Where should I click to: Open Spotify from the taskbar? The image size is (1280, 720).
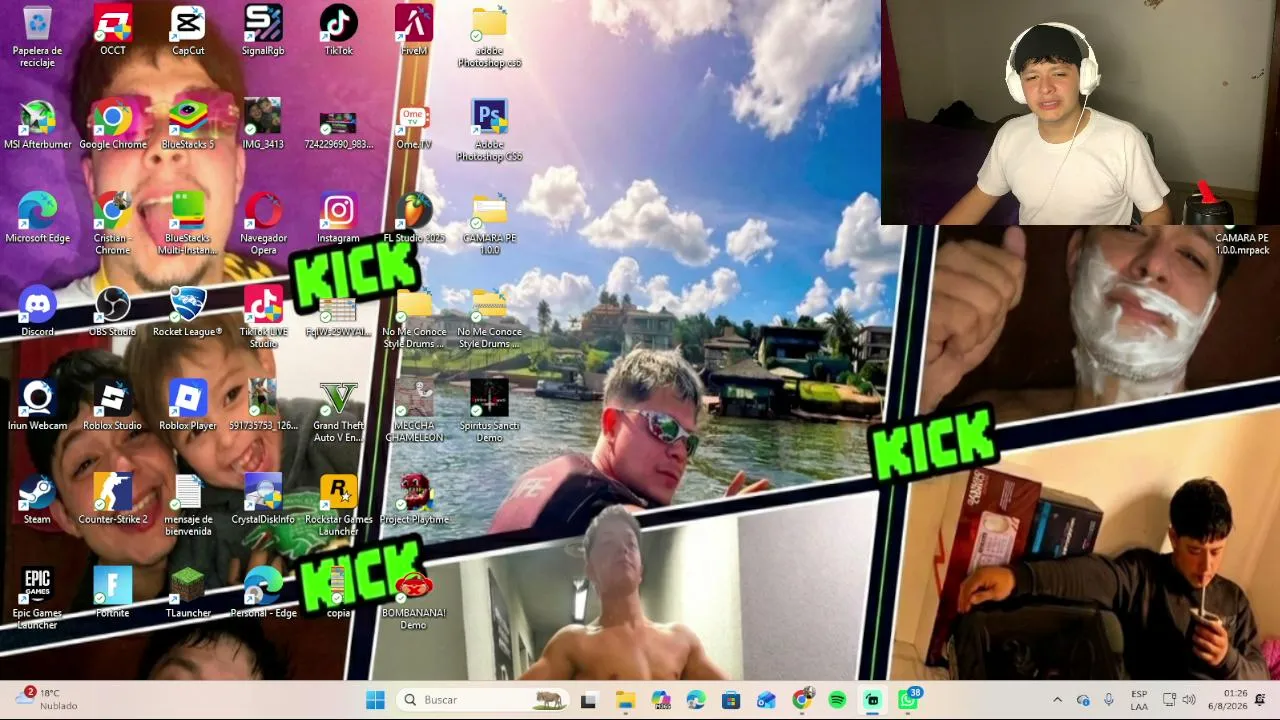[x=837, y=700]
